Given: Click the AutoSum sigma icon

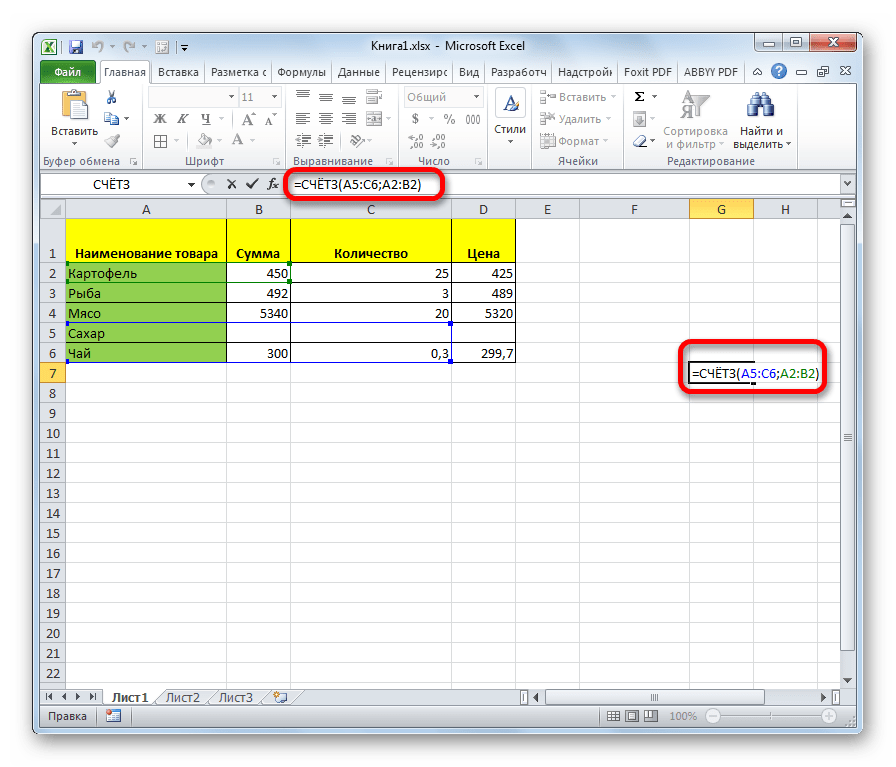Looking at the screenshot, I should (638, 97).
